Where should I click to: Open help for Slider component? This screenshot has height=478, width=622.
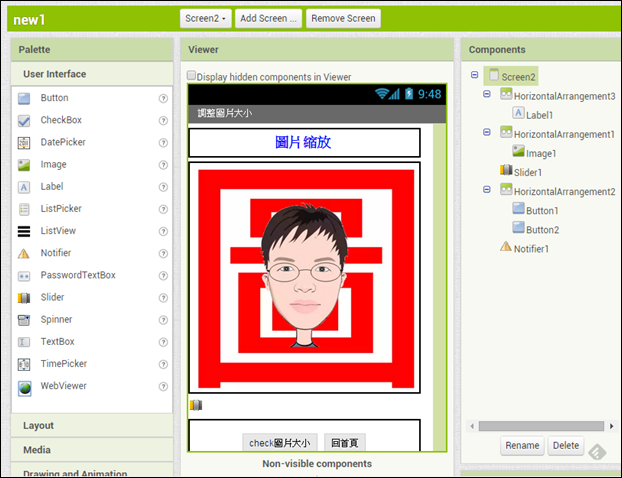[163, 298]
